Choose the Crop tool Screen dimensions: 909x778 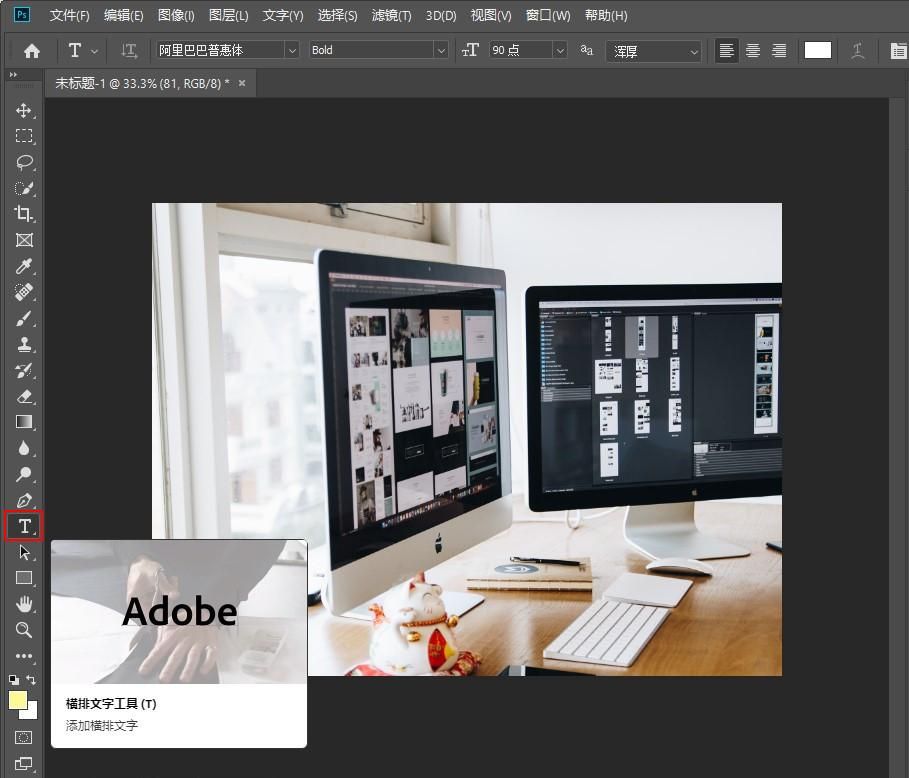click(24, 213)
